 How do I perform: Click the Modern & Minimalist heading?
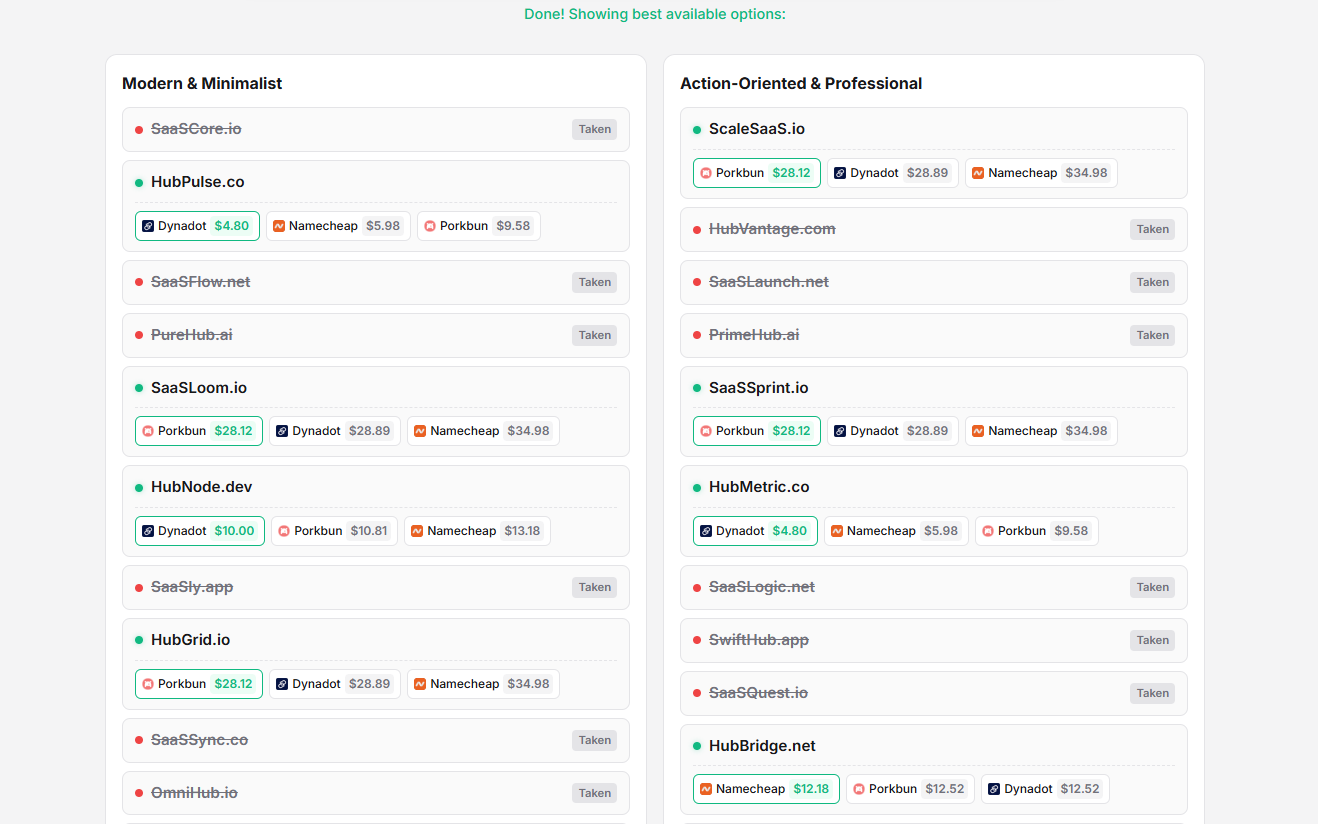[x=202, y=84]
